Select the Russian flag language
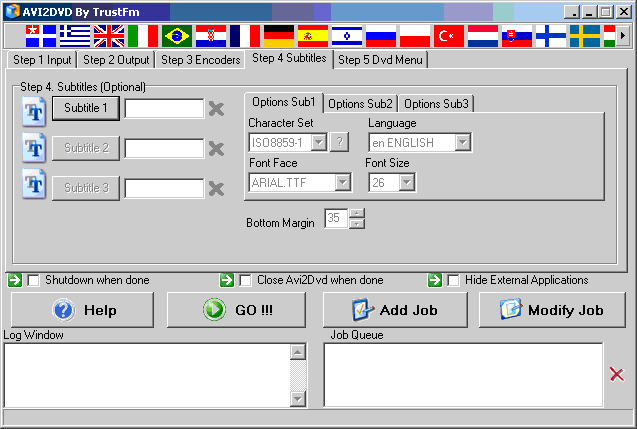This screenshot has height=429, width=637. 381,36
